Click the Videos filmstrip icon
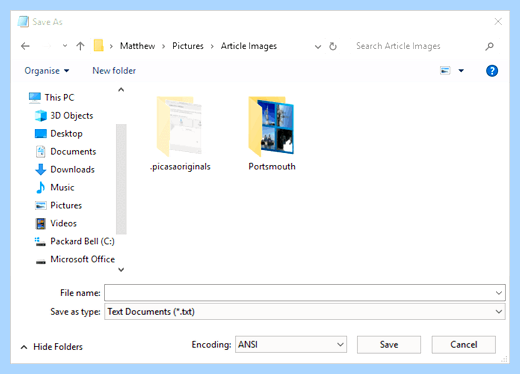This screenshot has height=374, width=520. click(x=41, y=224)
